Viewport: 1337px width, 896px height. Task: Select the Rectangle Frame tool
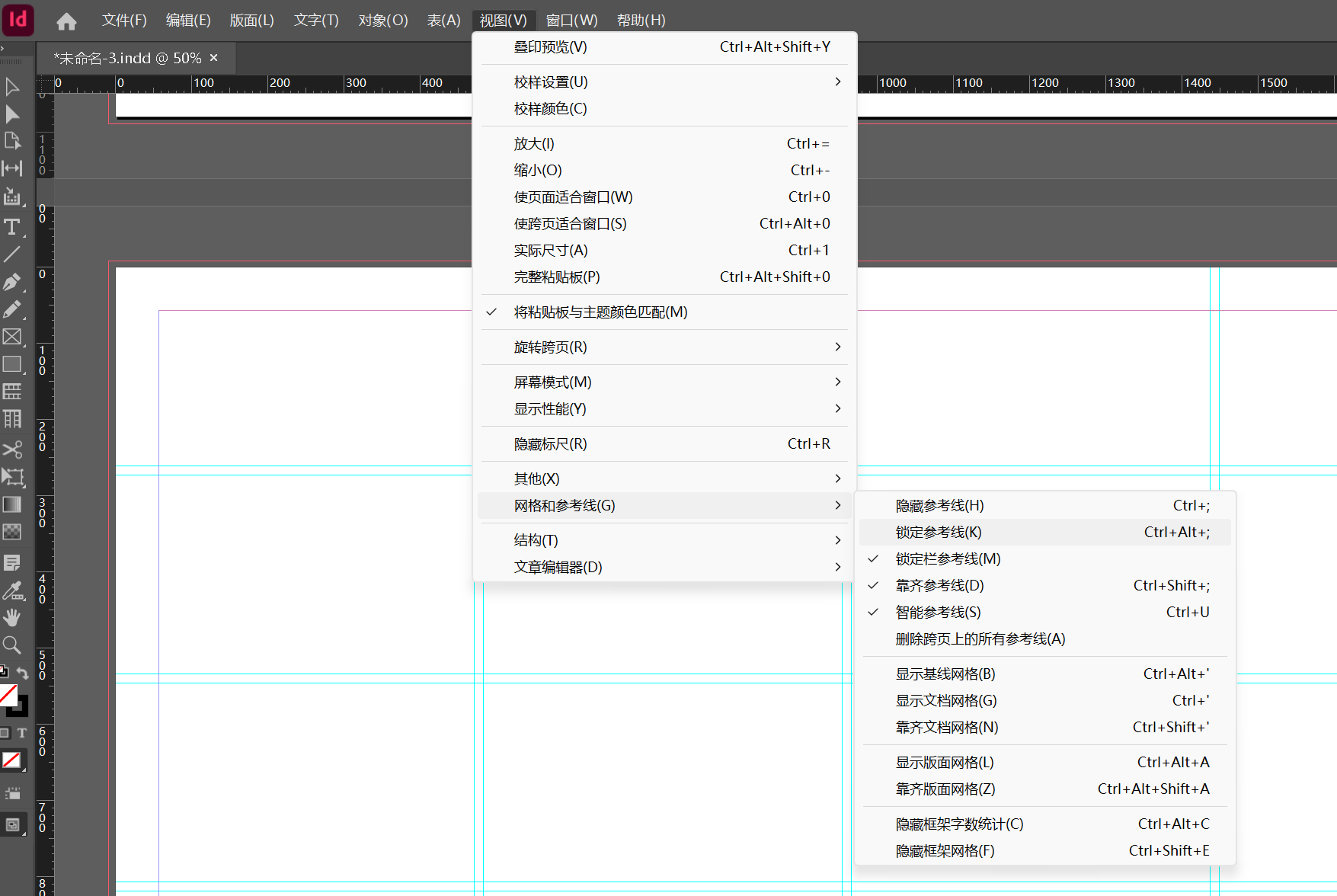pos(12,337)
